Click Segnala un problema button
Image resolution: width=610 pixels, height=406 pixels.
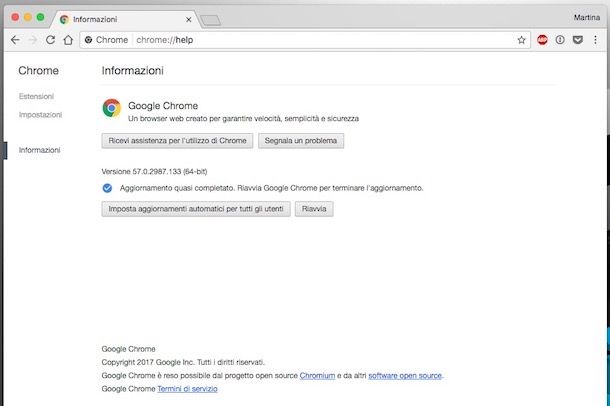coord(301,141)
